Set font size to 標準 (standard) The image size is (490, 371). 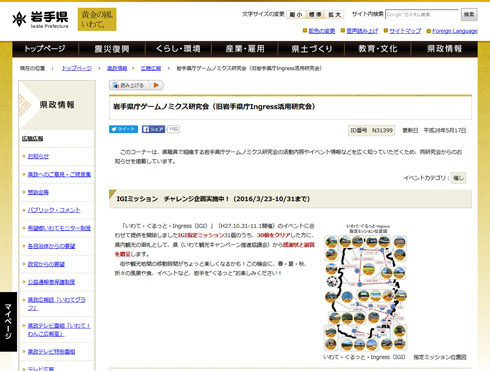click(315, 14)
